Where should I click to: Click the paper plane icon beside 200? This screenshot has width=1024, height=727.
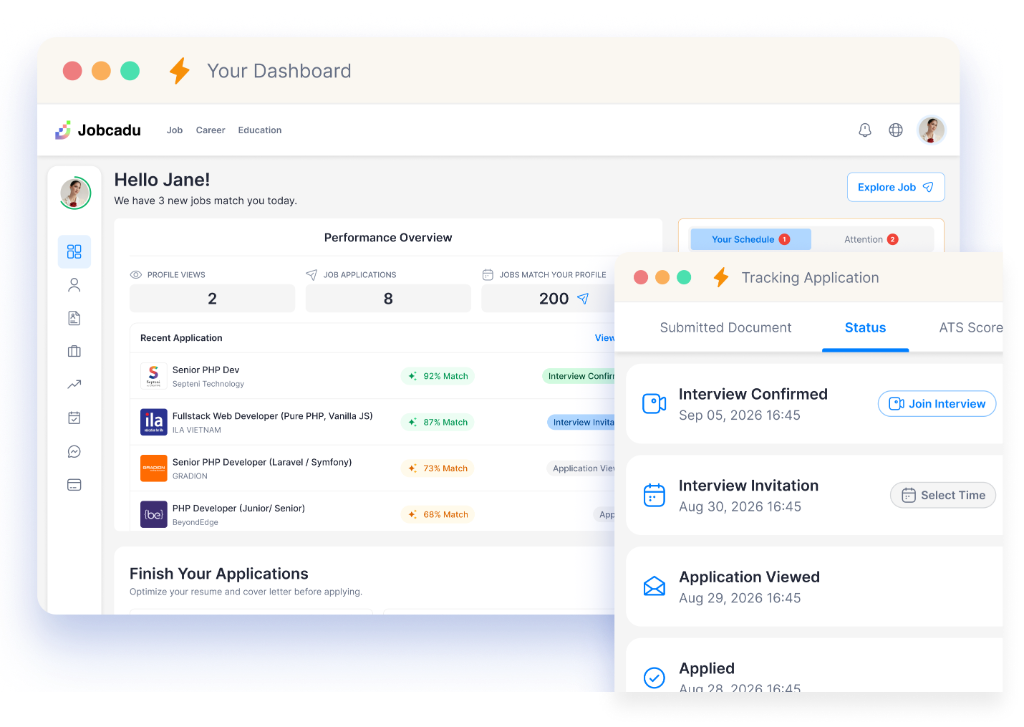(x=583, y=299)
